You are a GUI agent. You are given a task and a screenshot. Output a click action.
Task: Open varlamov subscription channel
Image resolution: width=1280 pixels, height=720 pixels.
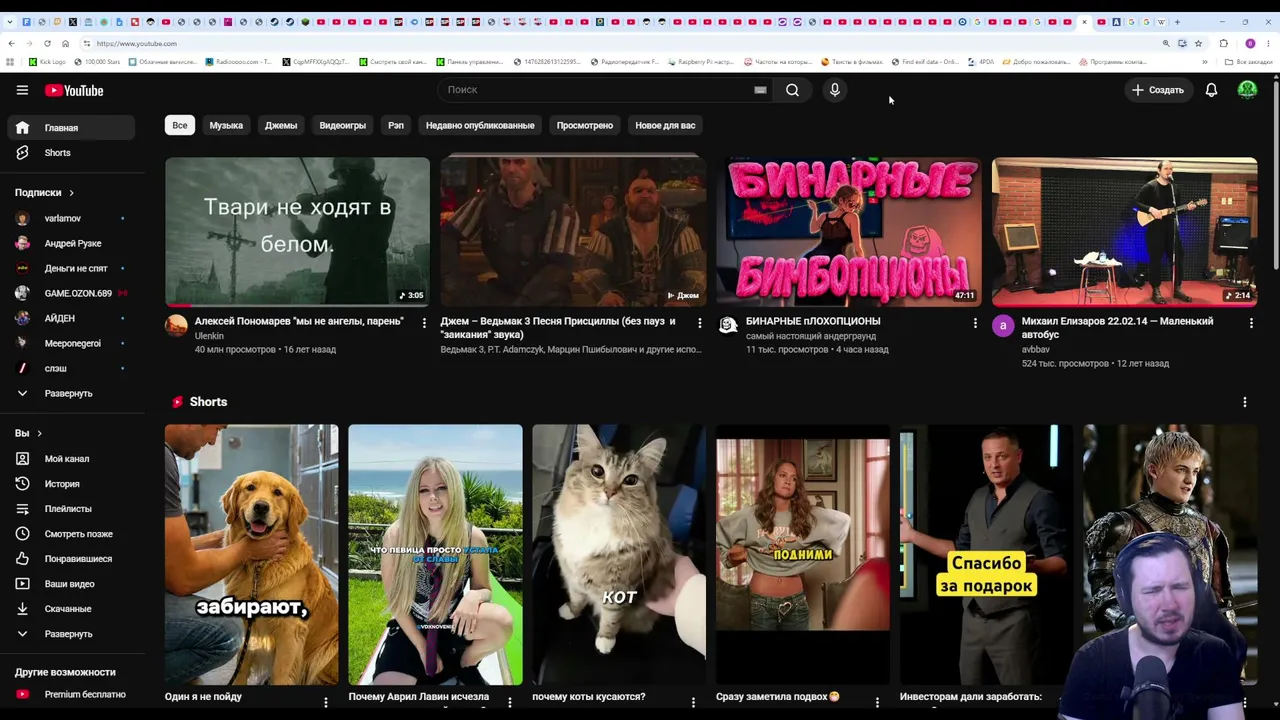70,219
